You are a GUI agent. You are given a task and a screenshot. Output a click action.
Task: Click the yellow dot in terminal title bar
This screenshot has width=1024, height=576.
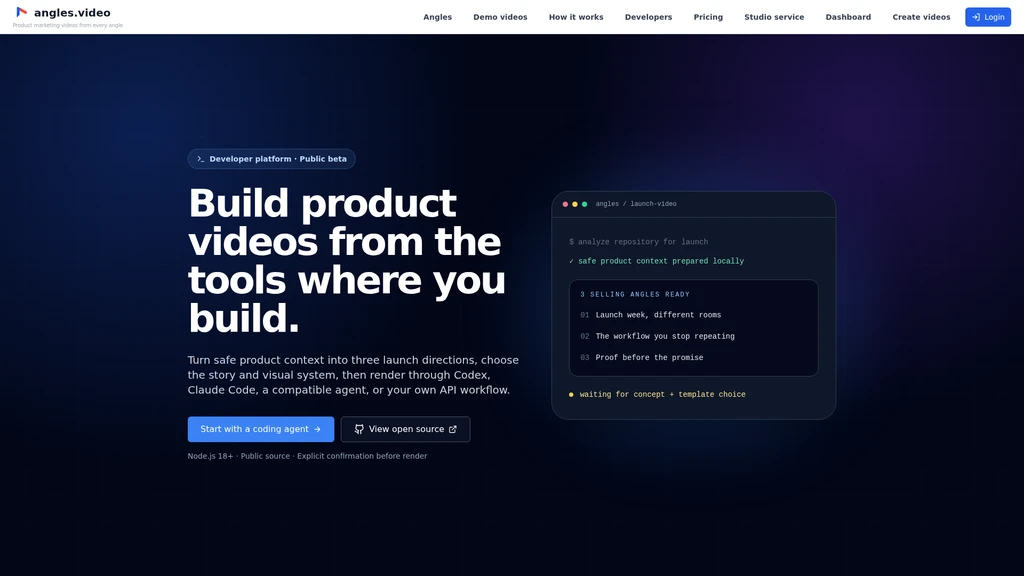[575, 204]
